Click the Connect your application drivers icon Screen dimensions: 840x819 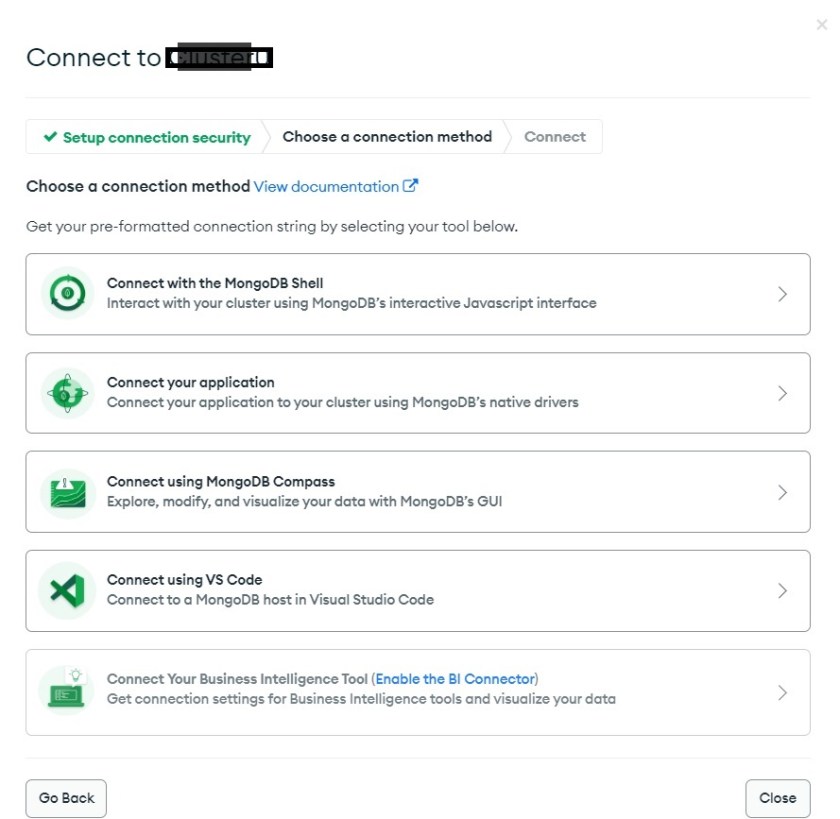click(x=66, y=392)
